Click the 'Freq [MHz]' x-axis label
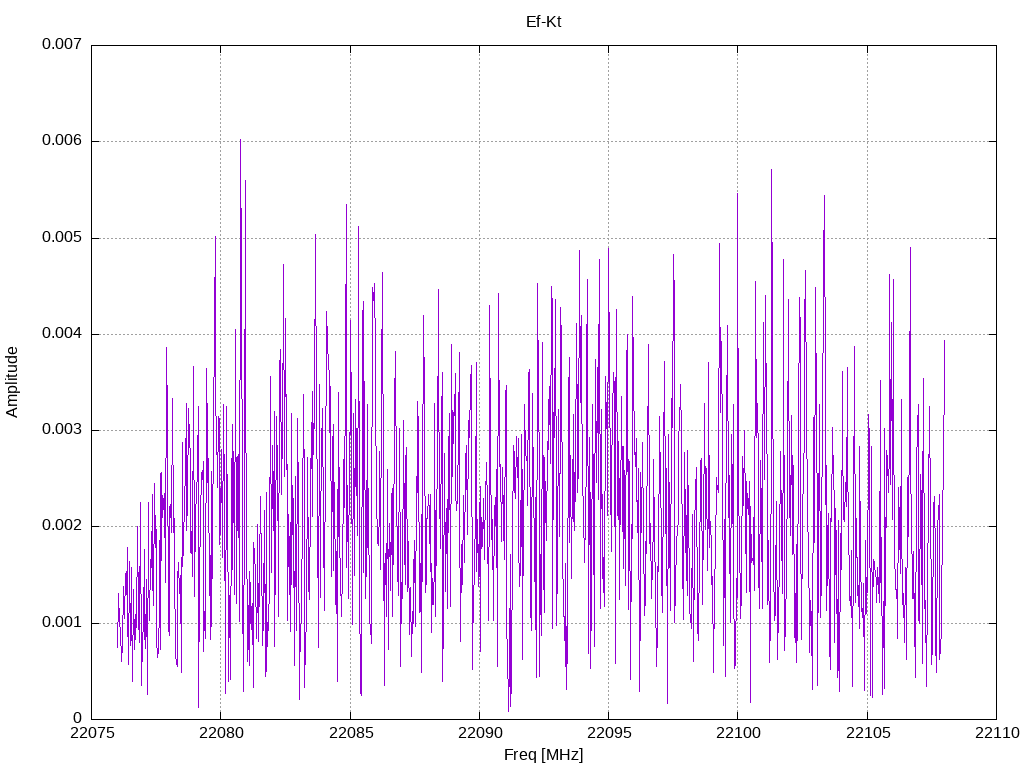 (x=543, y=755)
